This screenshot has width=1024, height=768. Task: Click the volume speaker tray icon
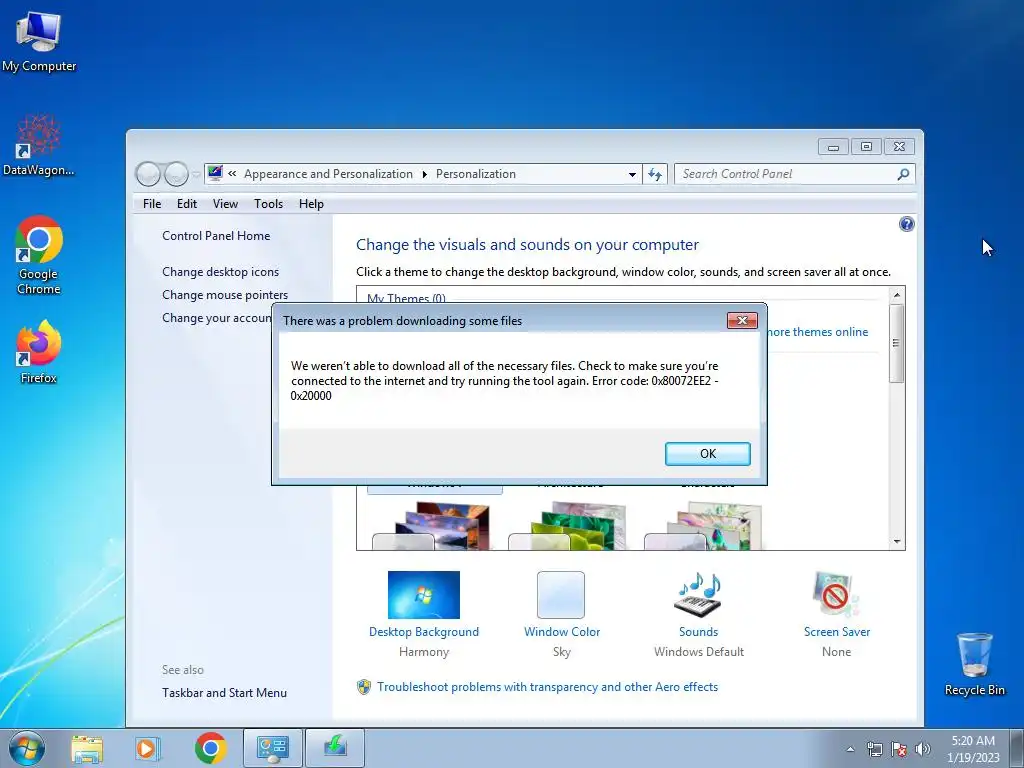(x=923, y=749)
